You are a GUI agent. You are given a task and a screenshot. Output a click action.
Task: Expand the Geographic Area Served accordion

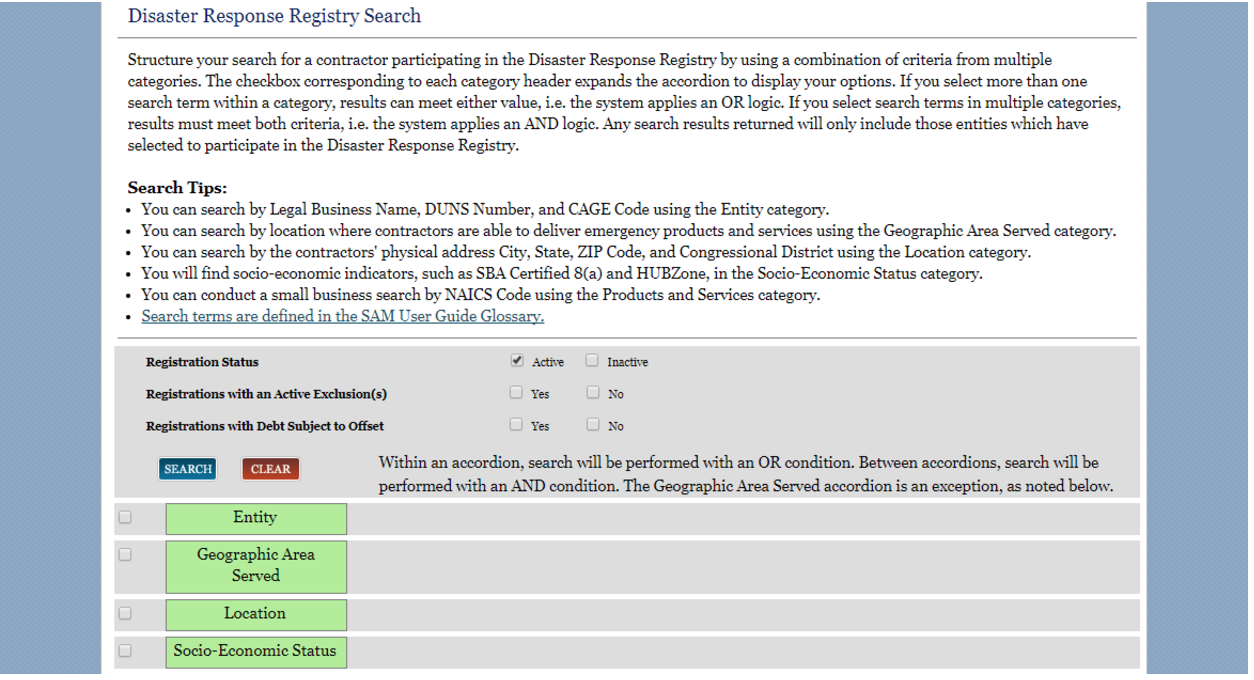point(255,566)
